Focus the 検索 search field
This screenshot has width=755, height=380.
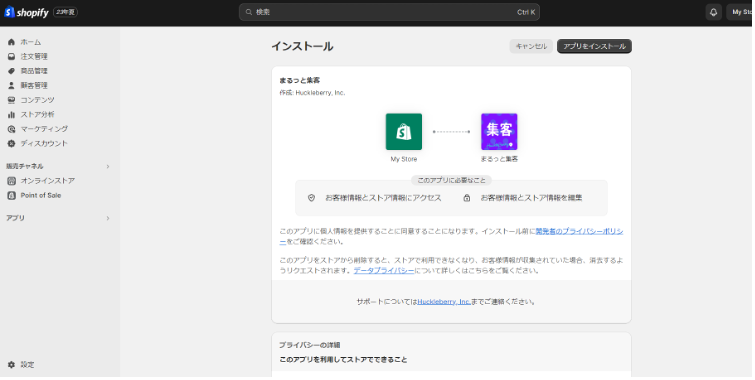click(389, 12)
